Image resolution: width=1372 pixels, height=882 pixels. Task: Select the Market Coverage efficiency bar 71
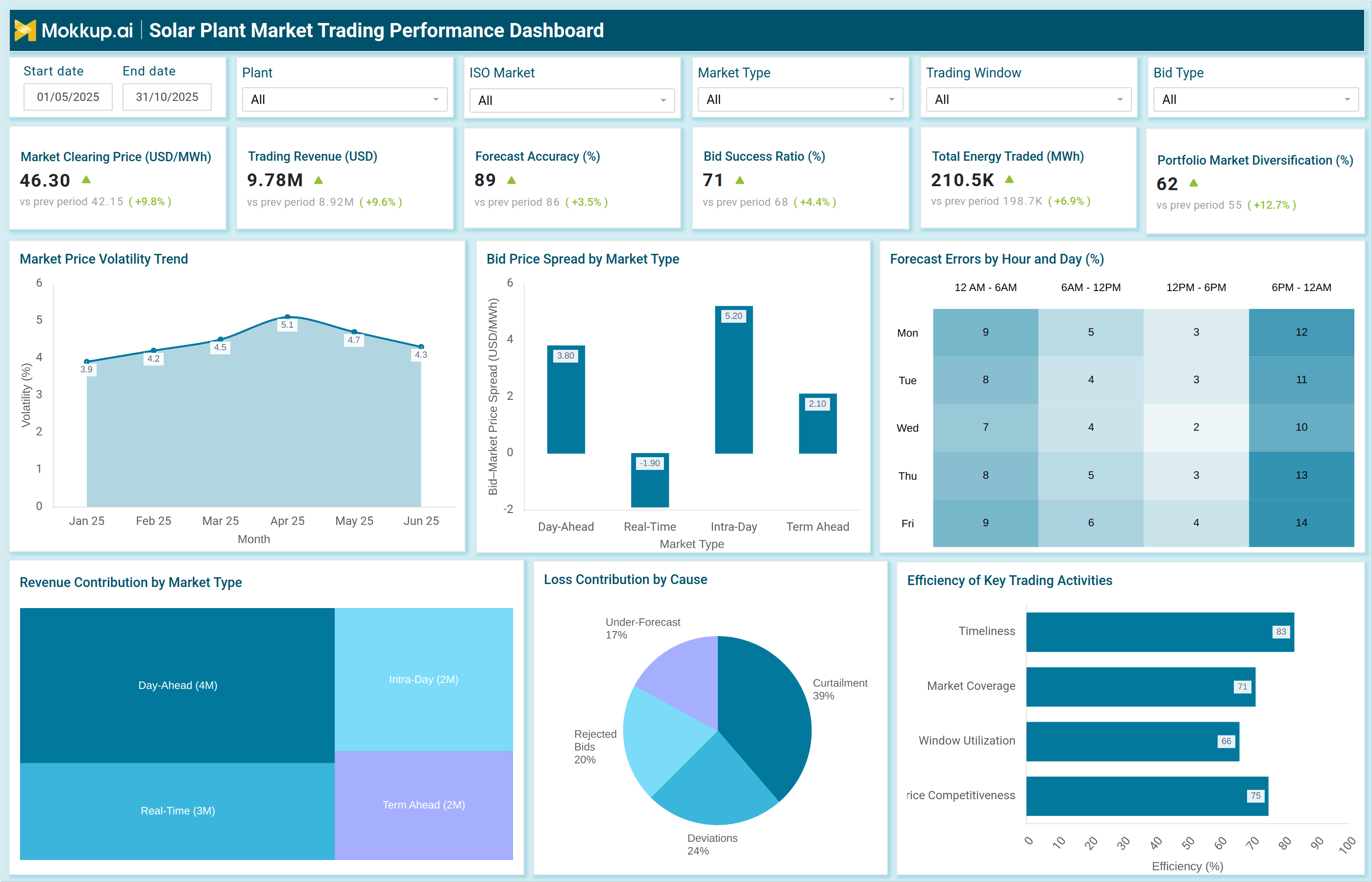click(x=1141, y=686)
